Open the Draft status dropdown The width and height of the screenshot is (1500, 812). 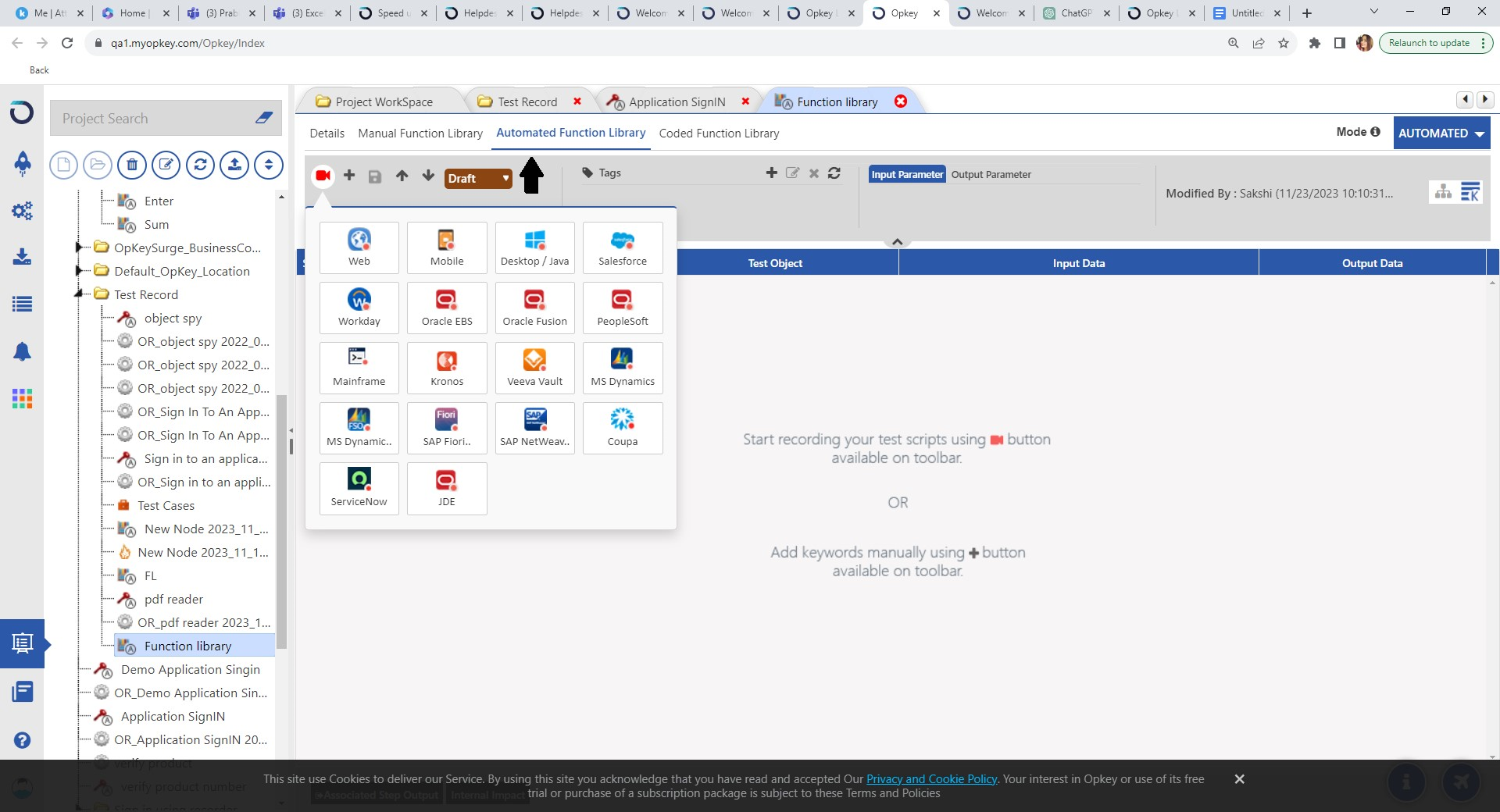478,178
